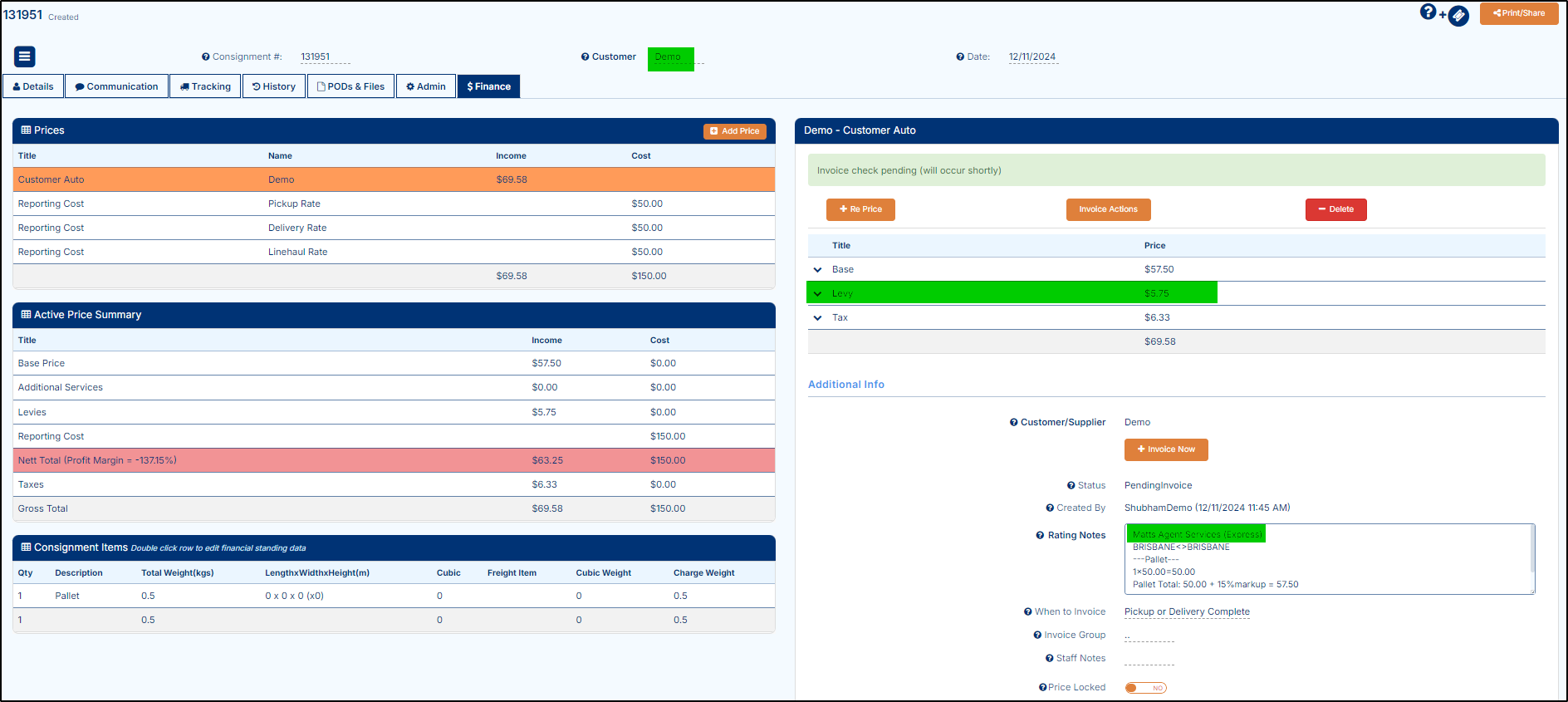
Task: Click the Add Price button
Action: (734, 131)
